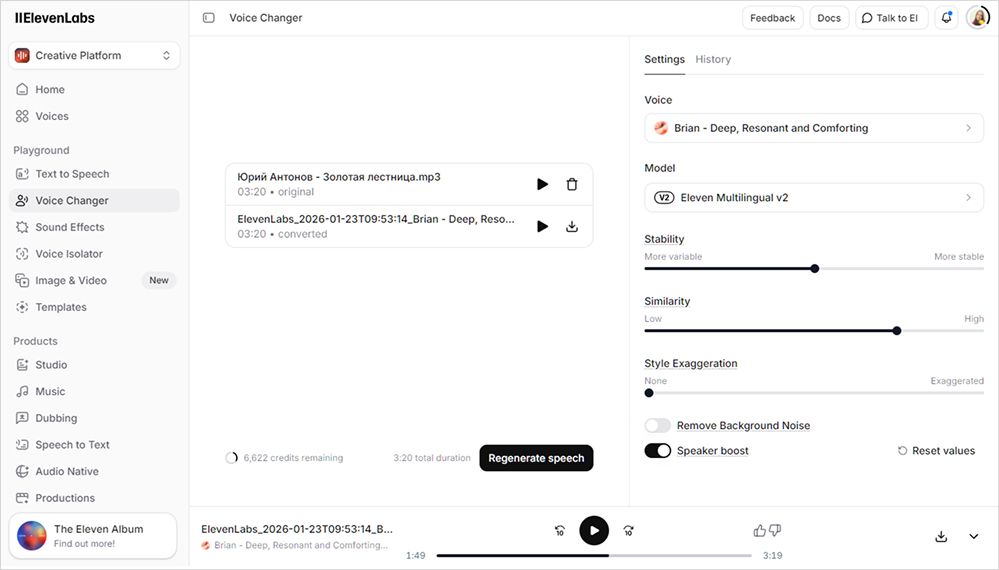Open the Eleven Multilingual v2 model selector
The width and height of the screenshot is (999, 570).
pyautogui.click(x=813, y=198)
